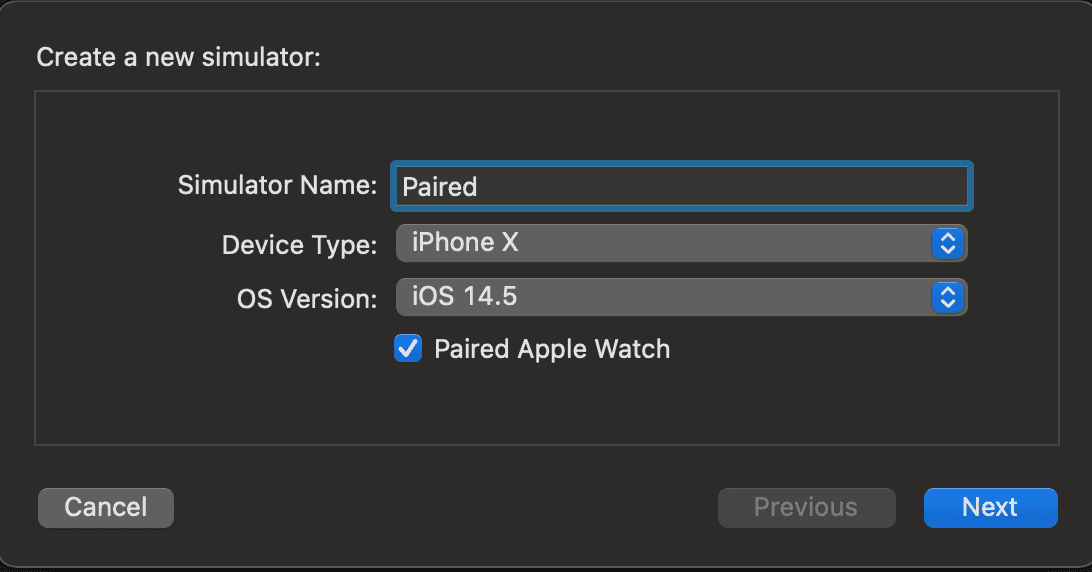
Task: Click the "Simulator Name:" label
Action: point(277,185)
